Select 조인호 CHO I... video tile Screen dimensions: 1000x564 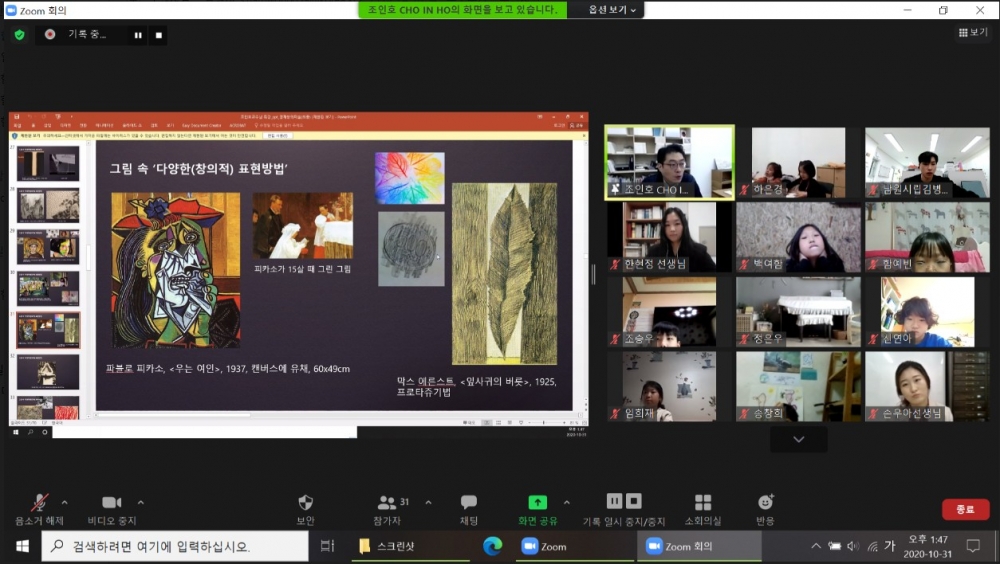point(669,163)
